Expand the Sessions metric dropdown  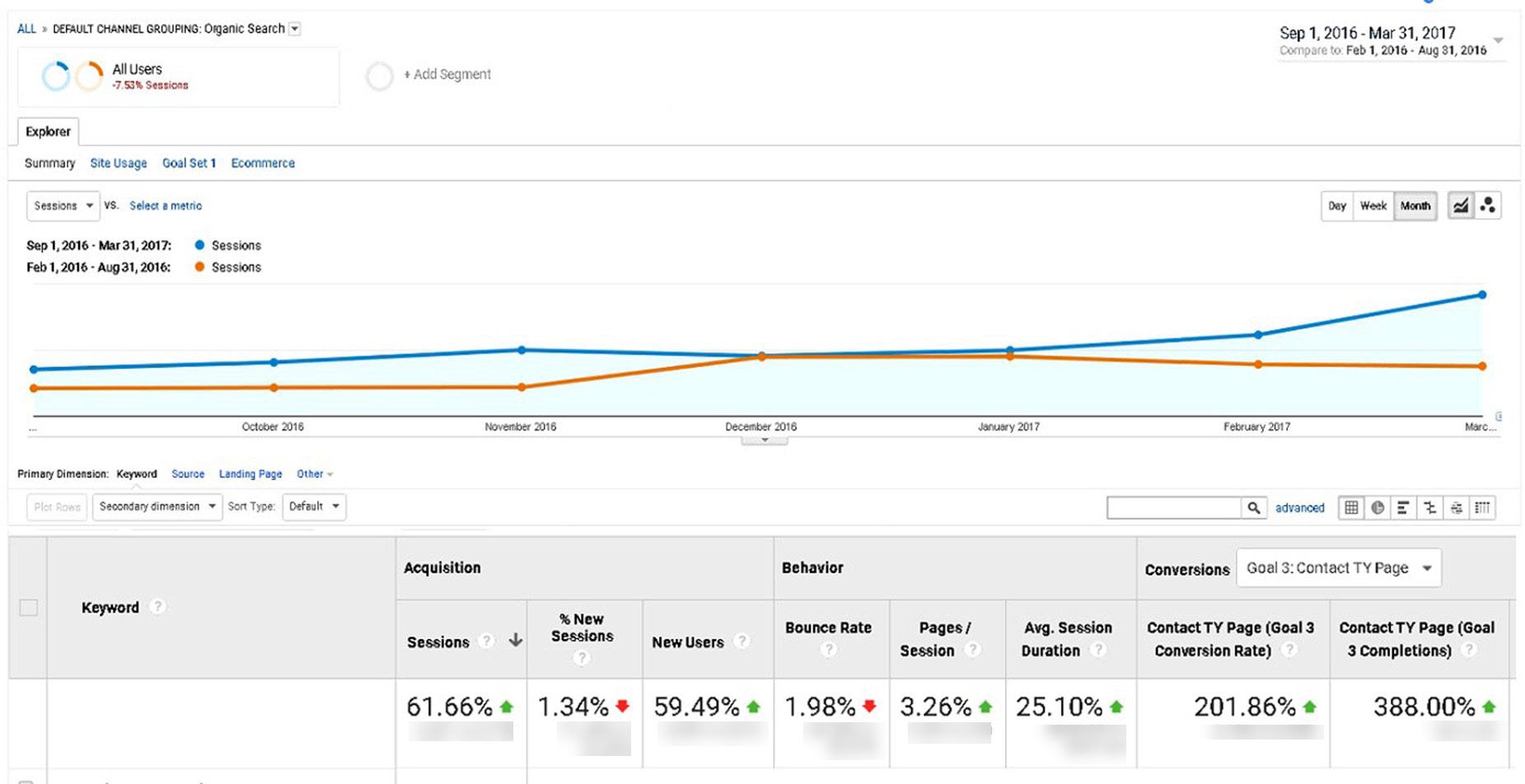pyautogui.click(x=63, y=206)
